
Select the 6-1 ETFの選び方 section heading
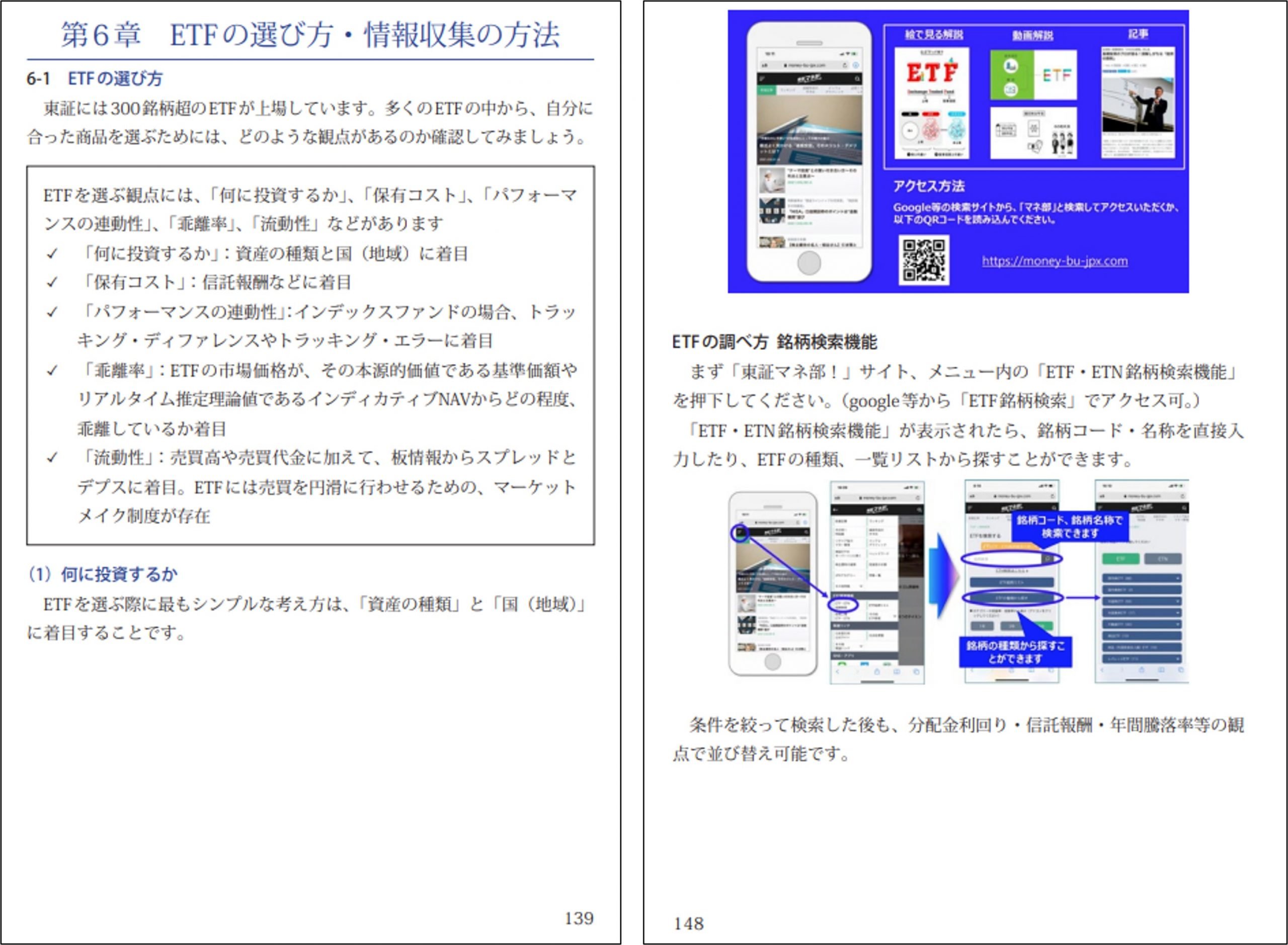tap(95, 79)
